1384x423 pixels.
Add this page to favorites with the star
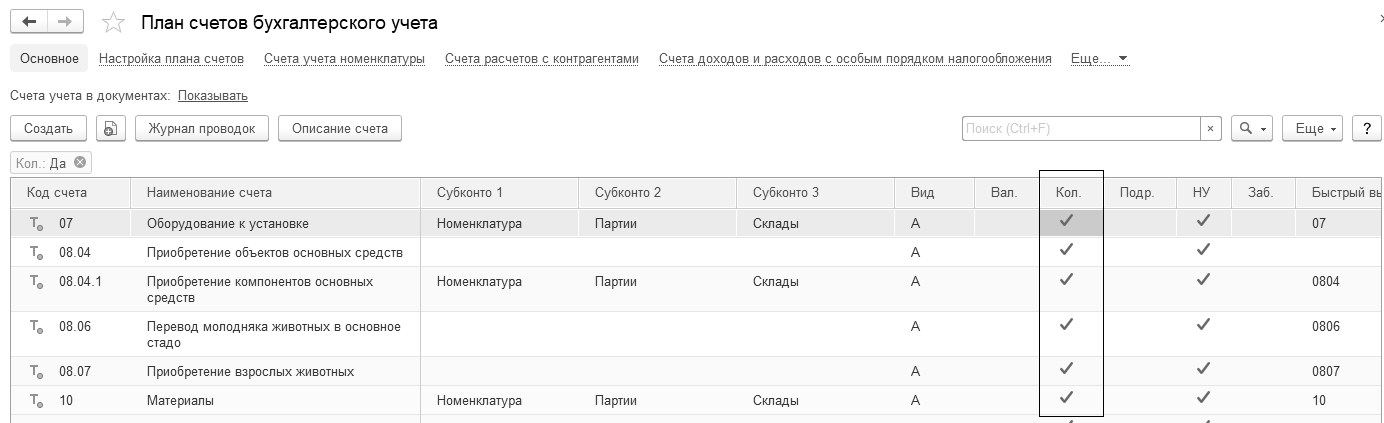point(114,23)
